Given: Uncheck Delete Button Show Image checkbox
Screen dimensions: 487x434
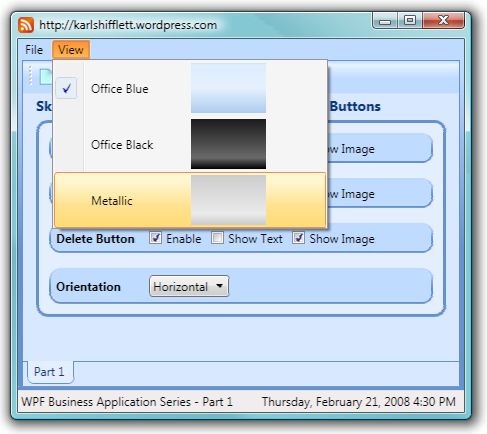Looking at the screenshot, I should pos(298,238).
